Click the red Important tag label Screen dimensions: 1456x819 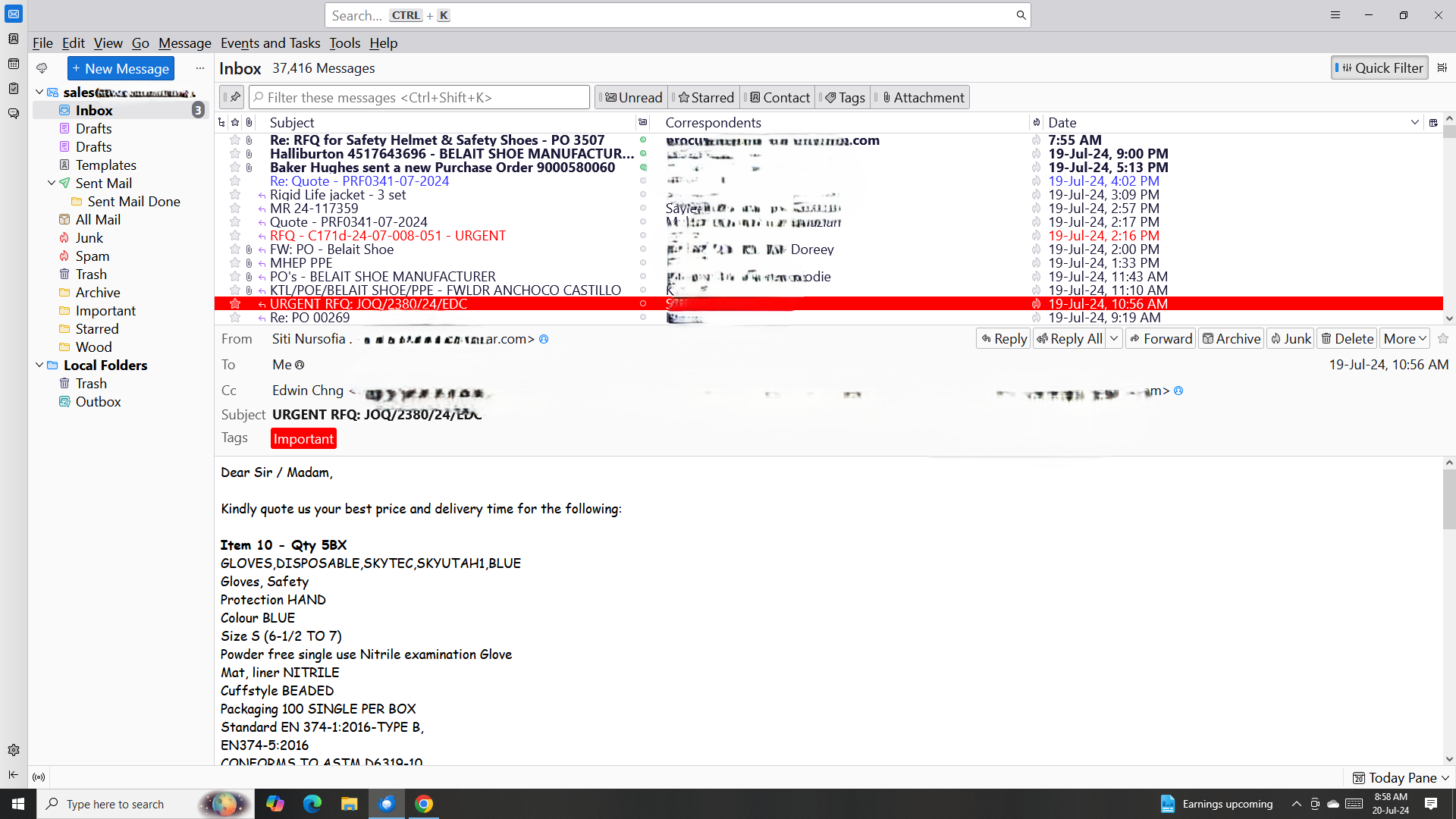point(303,438)
